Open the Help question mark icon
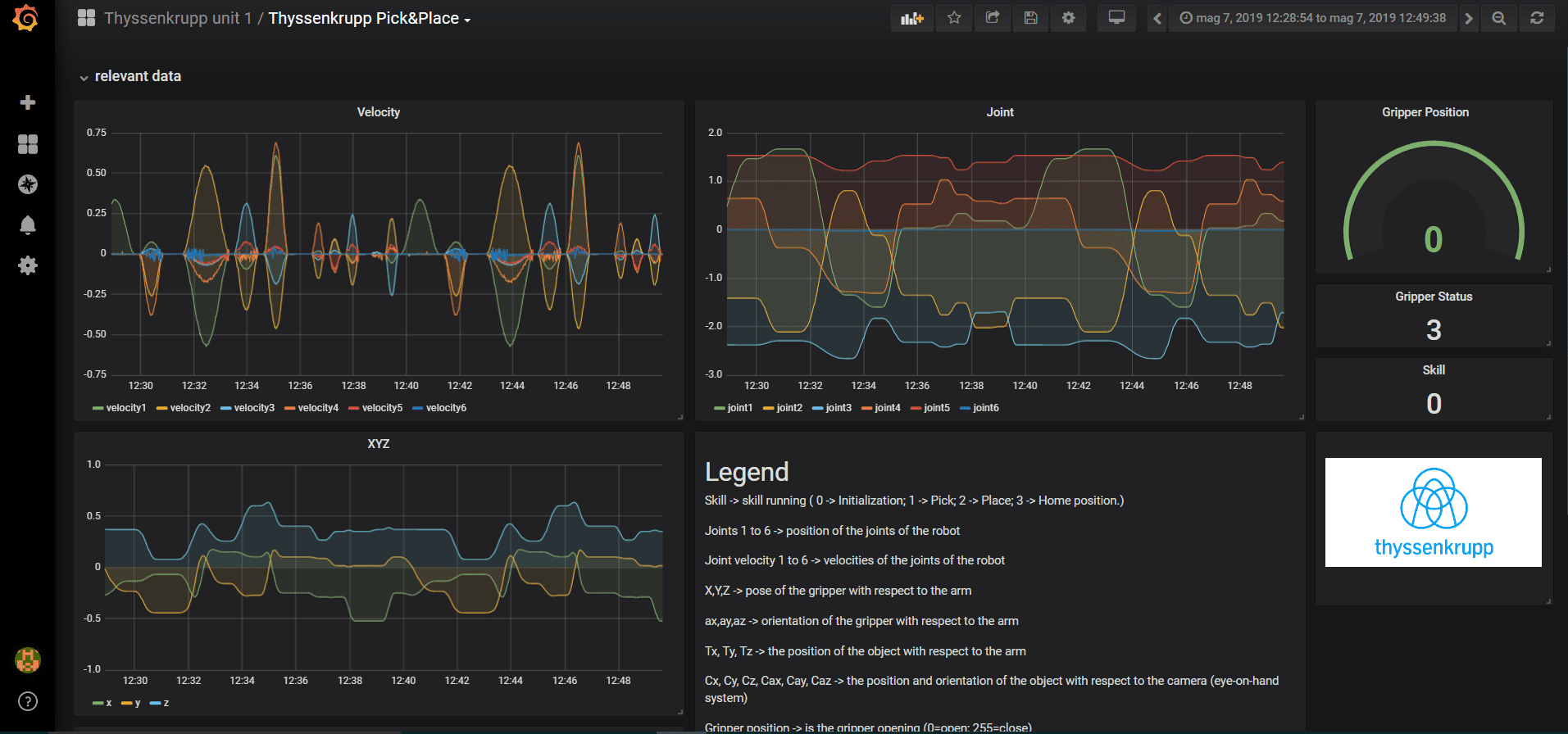 28,701
